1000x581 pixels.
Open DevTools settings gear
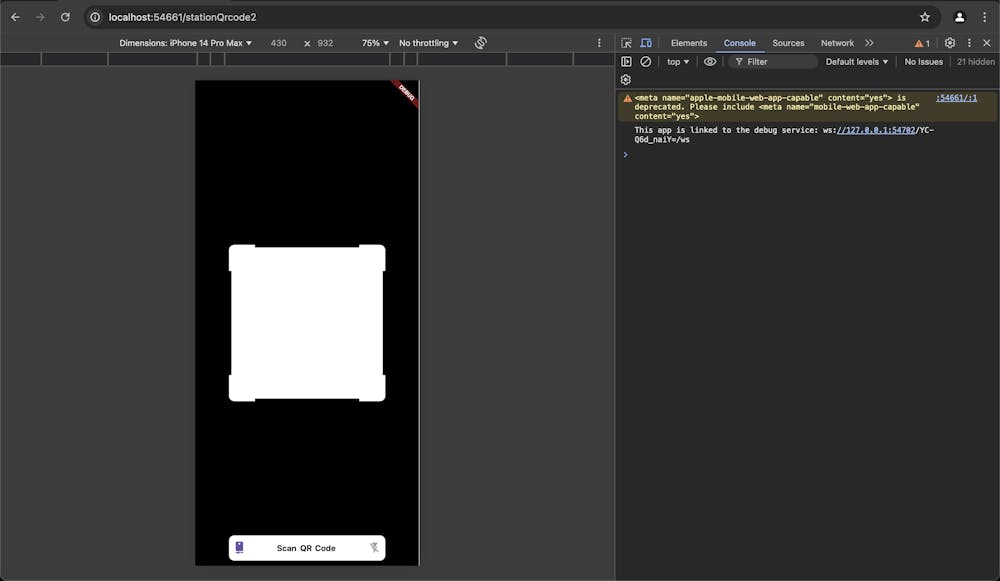[950, 43]
